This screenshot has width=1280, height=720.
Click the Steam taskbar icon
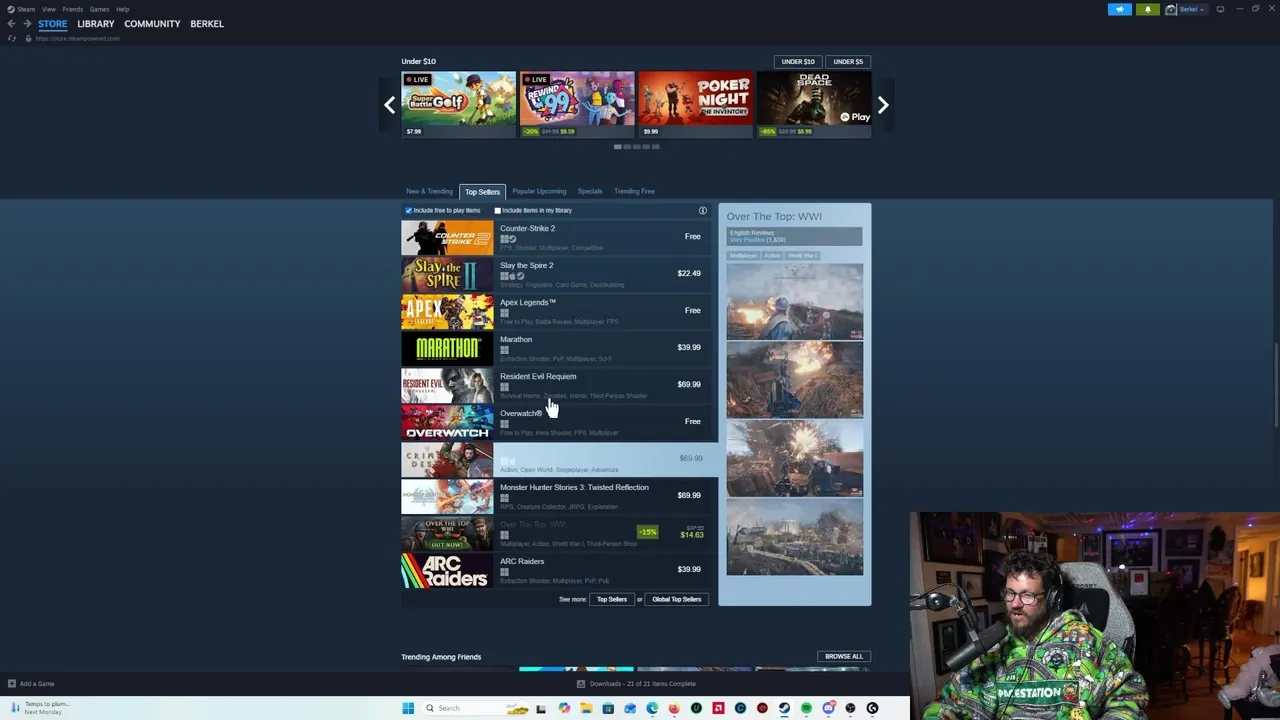784,708
